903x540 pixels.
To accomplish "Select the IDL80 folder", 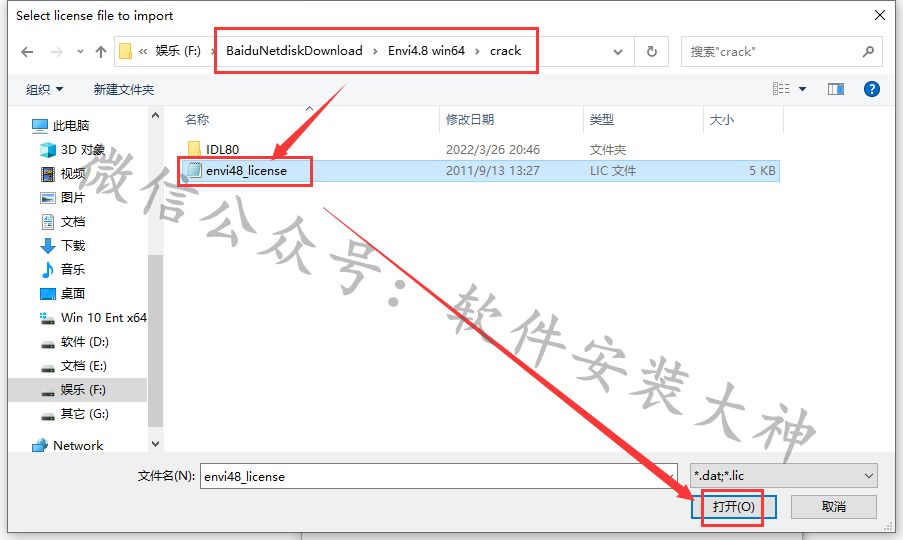I will pos(222,150).
